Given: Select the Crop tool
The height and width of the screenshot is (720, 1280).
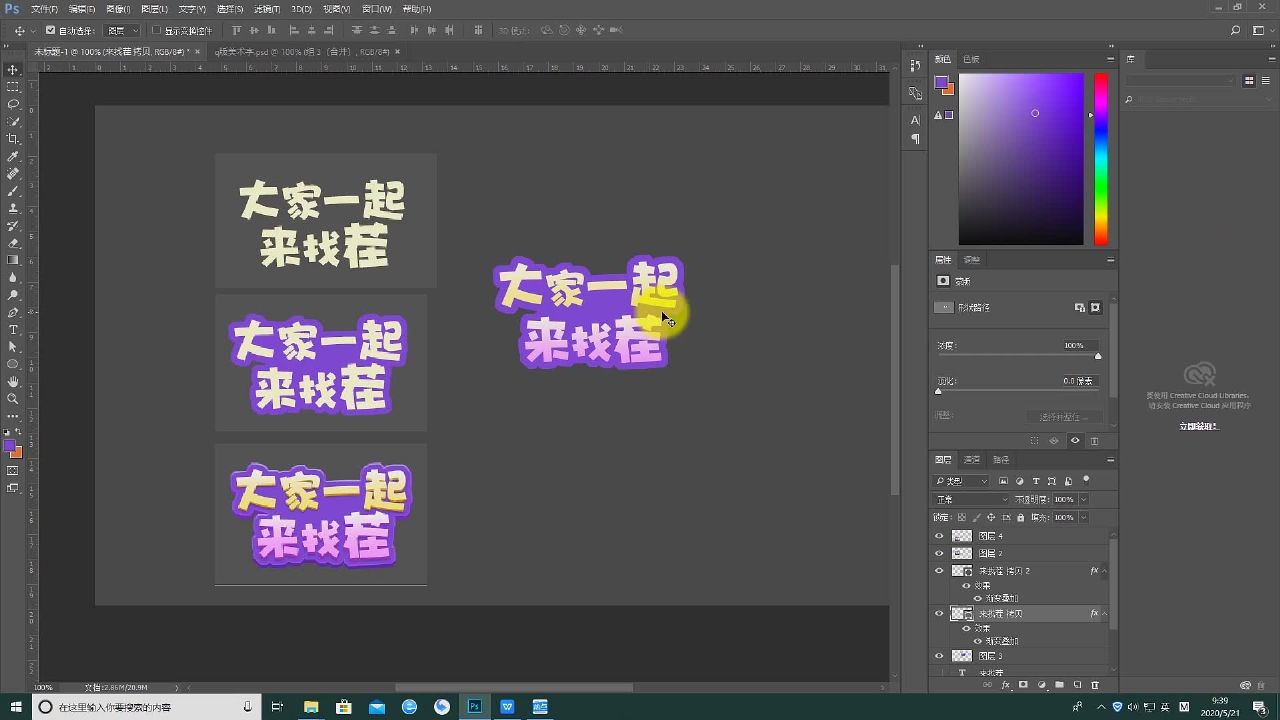Looking at the screenshot, I should (x=13, y=139).
